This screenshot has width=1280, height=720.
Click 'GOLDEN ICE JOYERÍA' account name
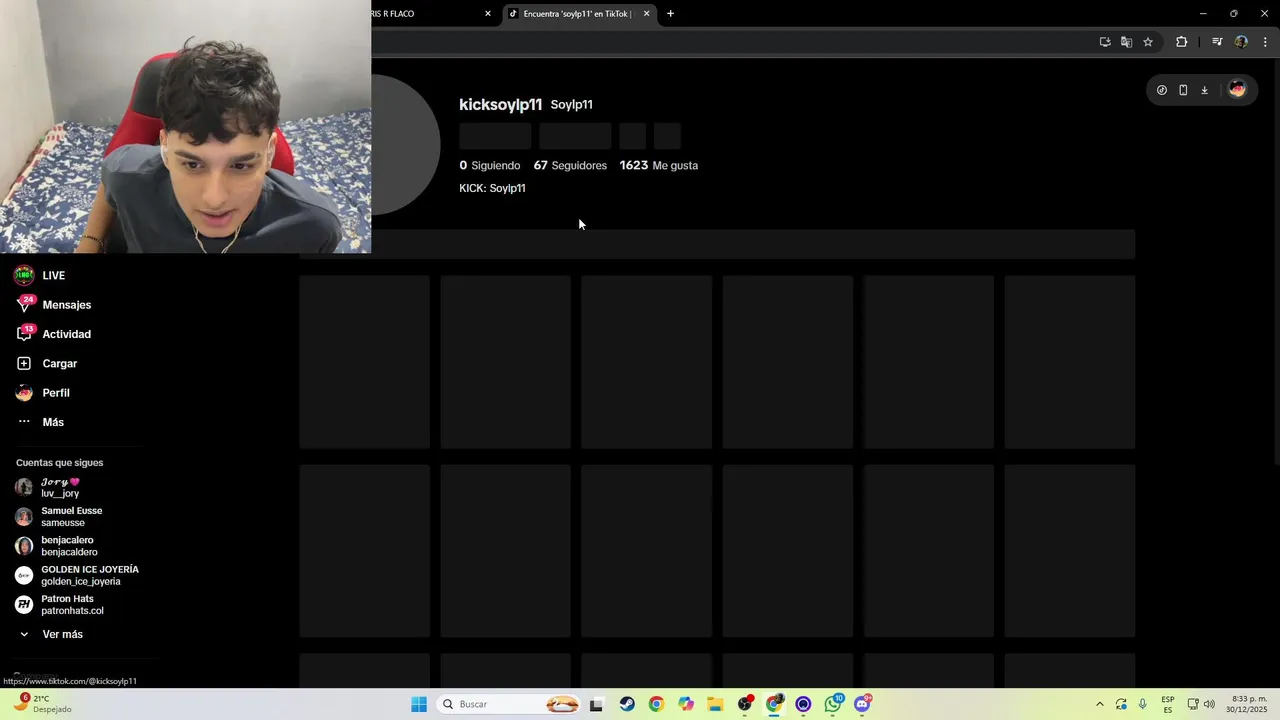(x=90, y=570)
